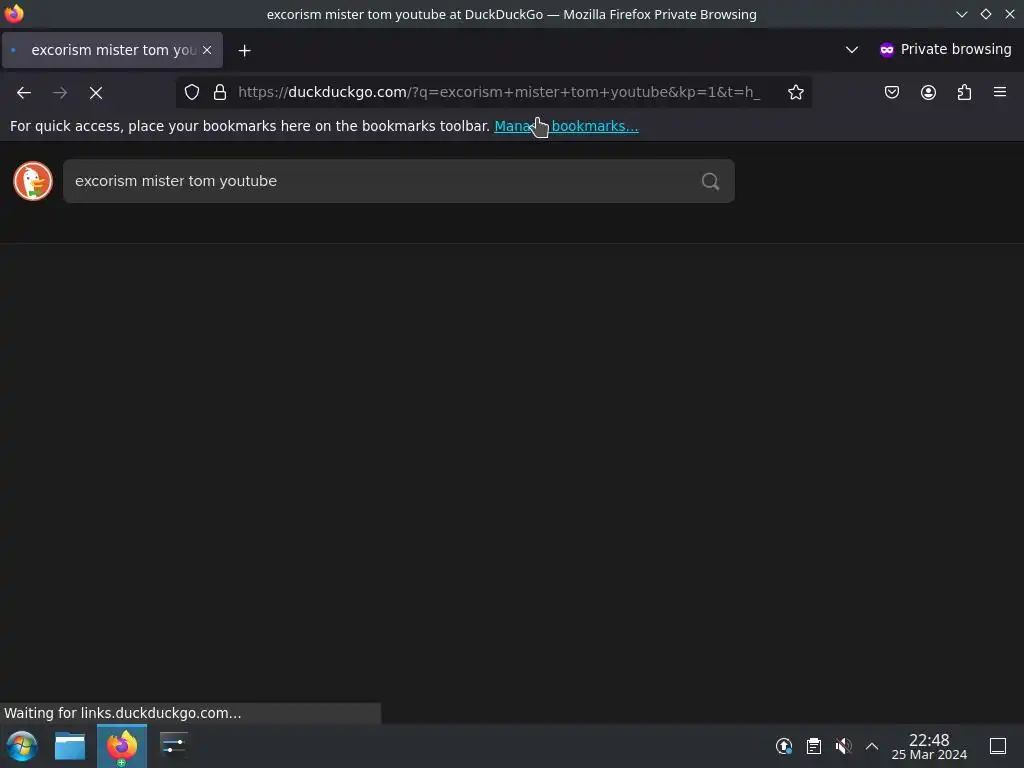Go back to the previous page
This screenshot has height=768, width=1024.
[24, 93]
